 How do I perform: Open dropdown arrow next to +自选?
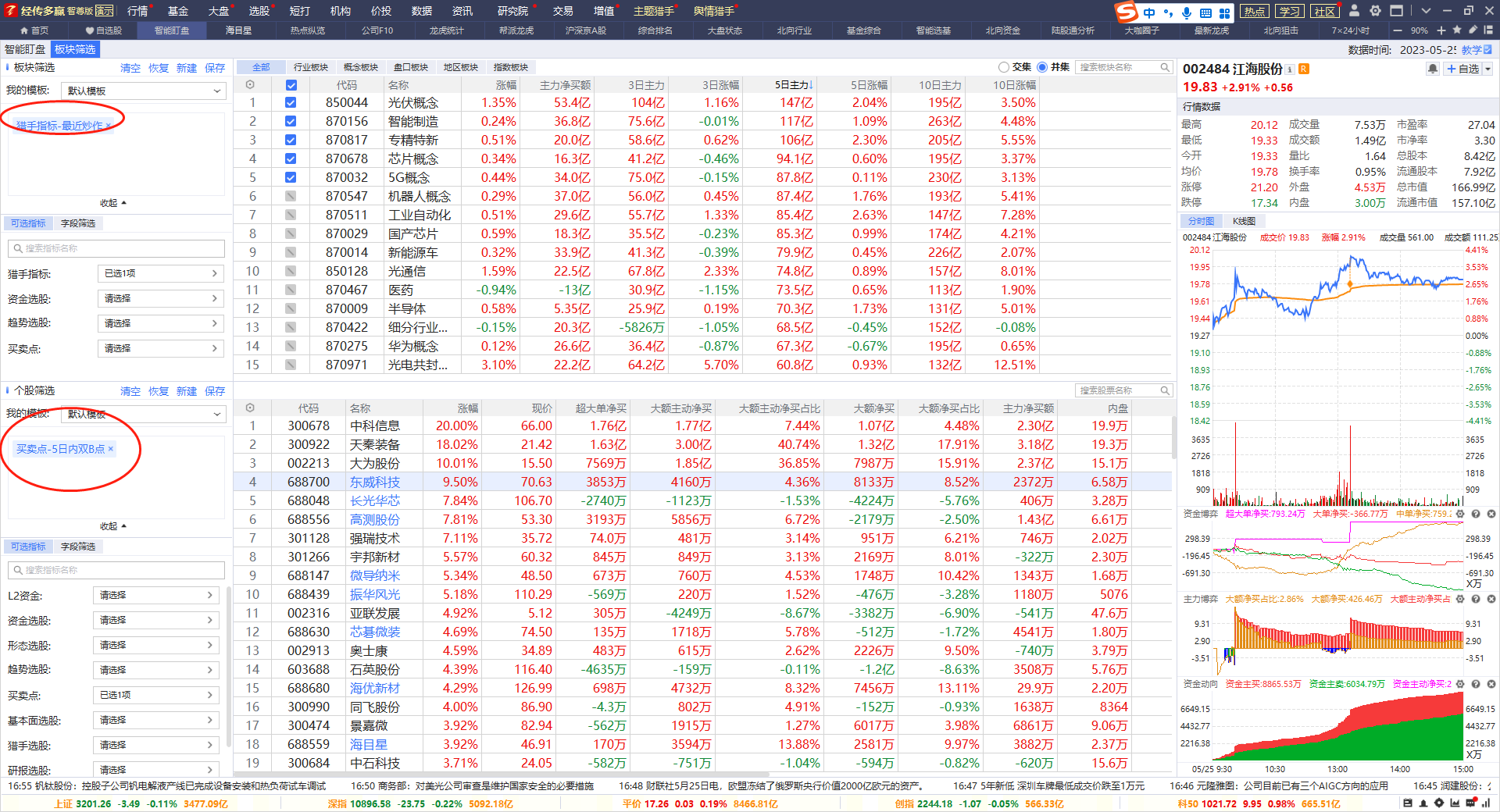1487,69
